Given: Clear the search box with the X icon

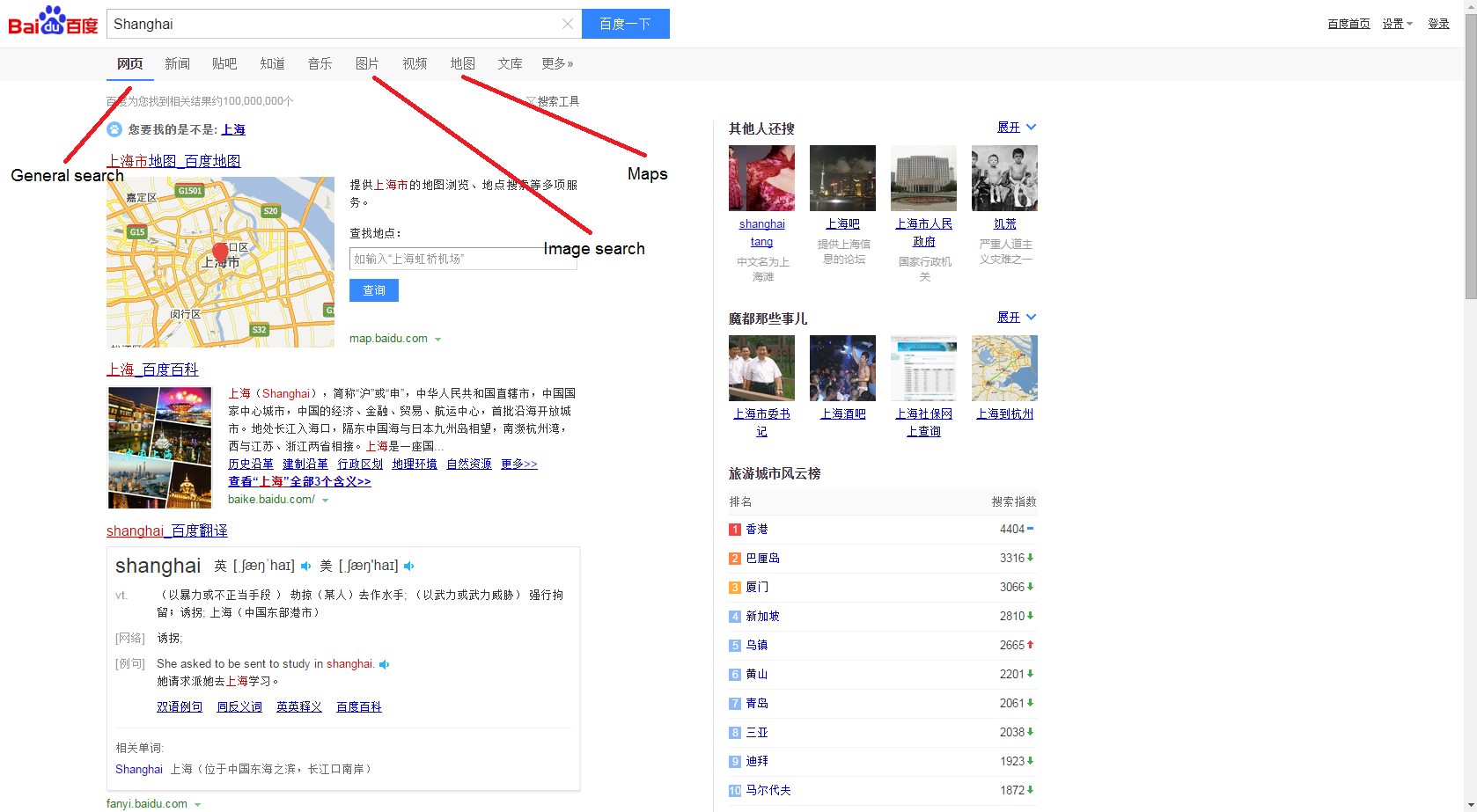Looking at the screenshot, I should click(x=568, y=24).
